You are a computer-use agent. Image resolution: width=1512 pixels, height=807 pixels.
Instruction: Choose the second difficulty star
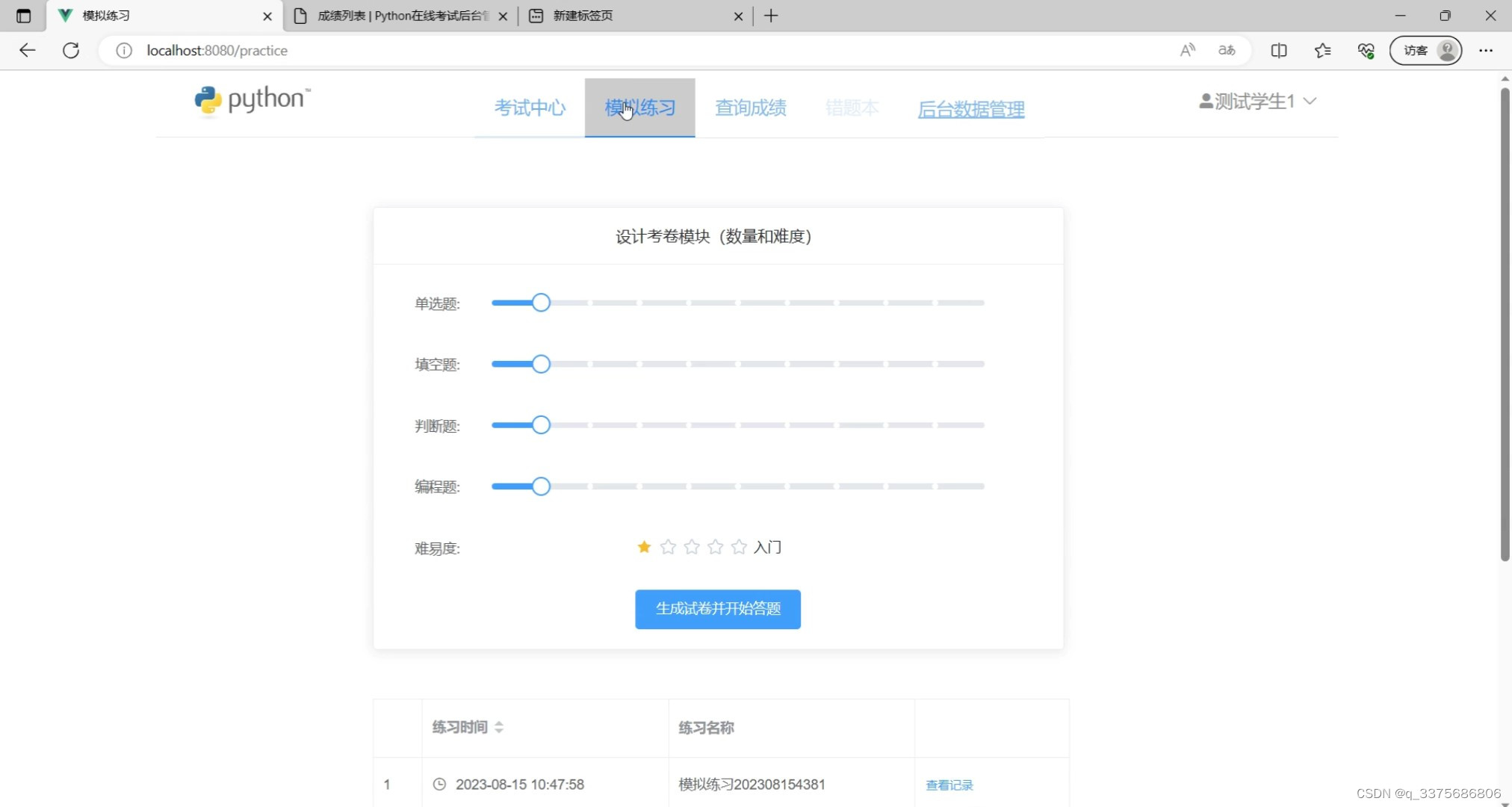click(668, 547)
